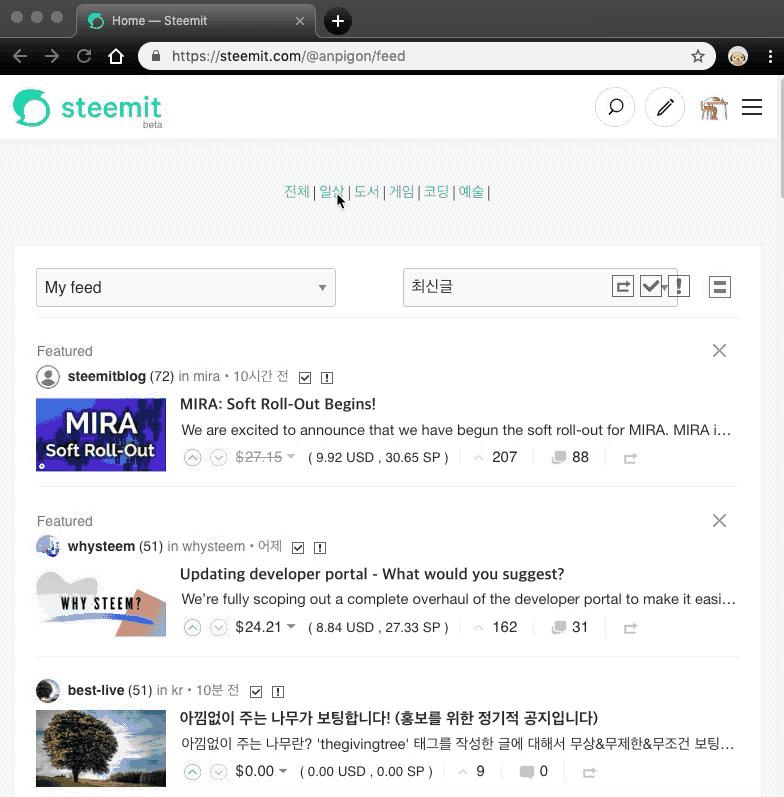Screen dimensions: 784x797
Task: Click the MIRA Soft Roll-Out thumbnail
Action: pyautogui.click(x=101, y=435)
